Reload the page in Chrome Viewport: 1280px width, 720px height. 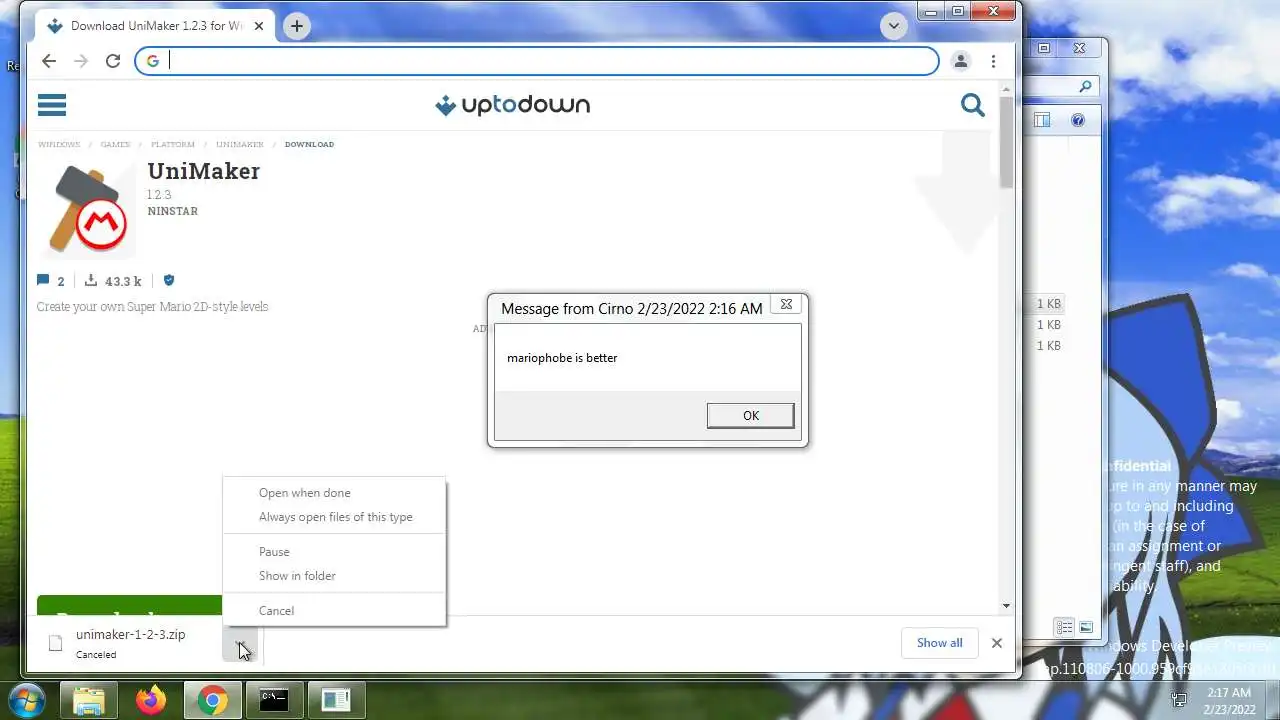point(113,61)
